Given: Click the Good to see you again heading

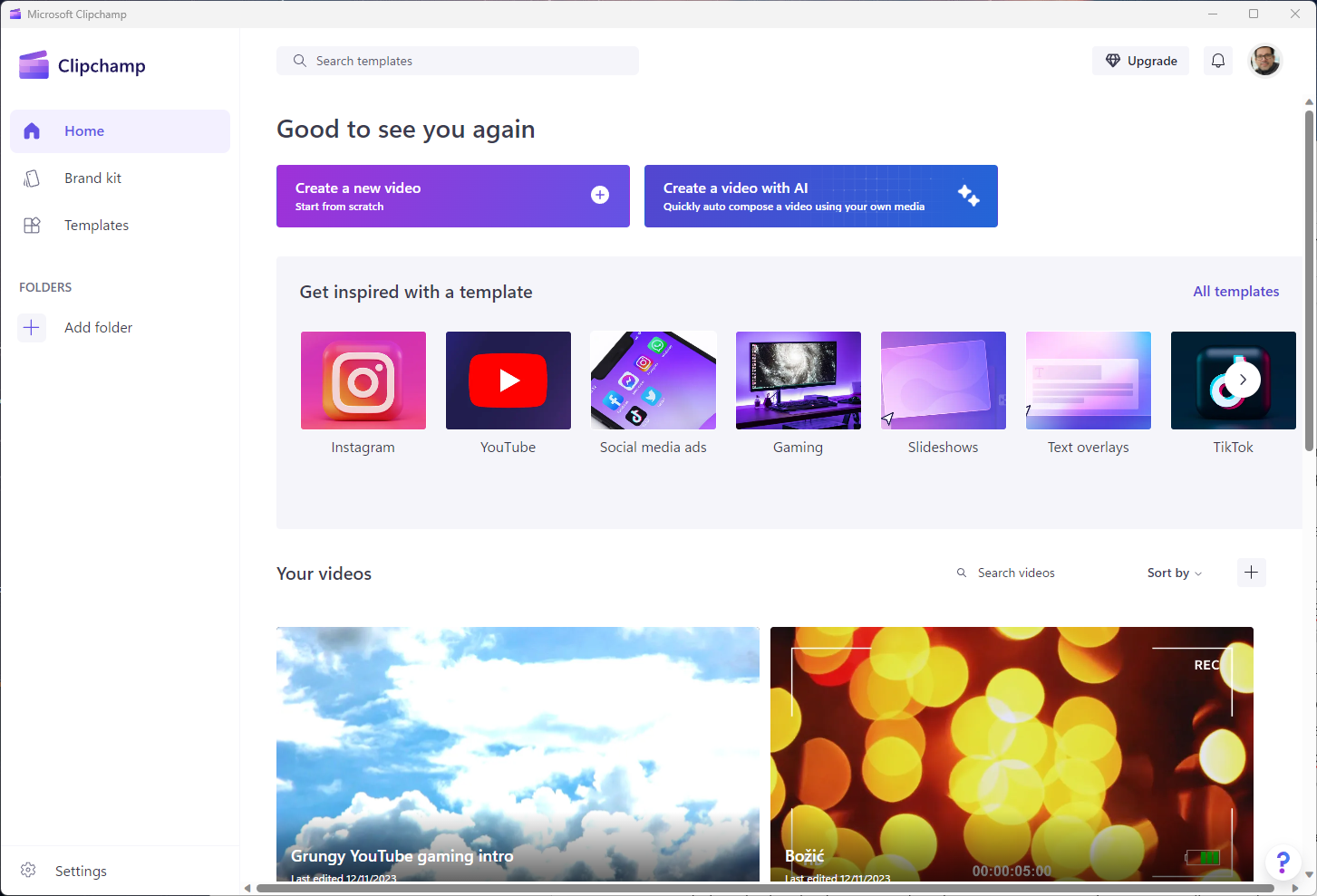Looking at the screenshot, I should click(x=406, y=130).
